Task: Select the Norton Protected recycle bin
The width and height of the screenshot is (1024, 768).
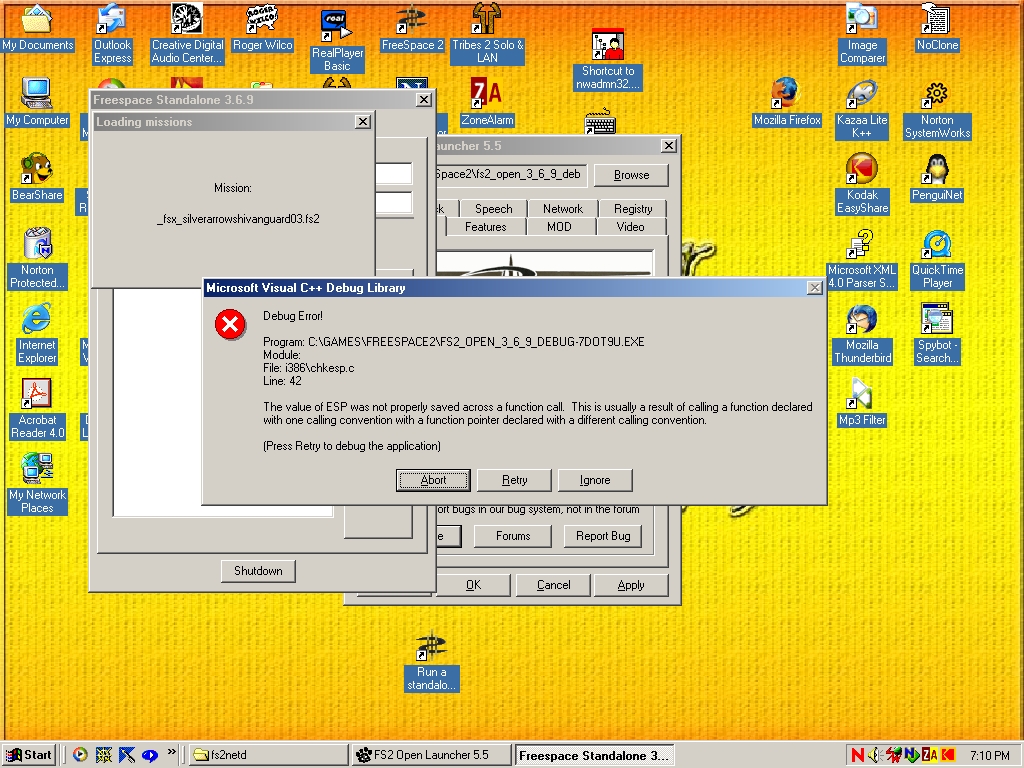Action: (x=37, y=259)
